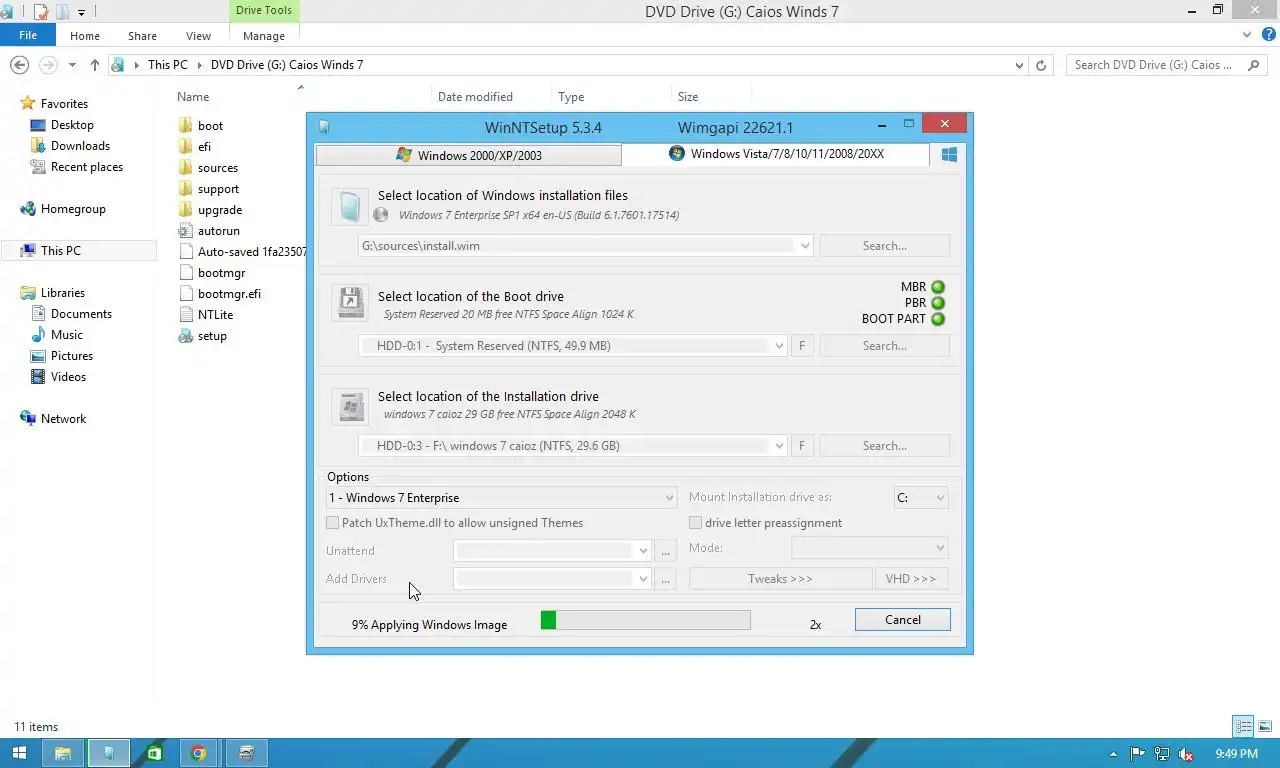Click the Boot drive F button
The width and height of the screenshot is (1280, 768).
pyautogui.click(x=802, y=346)
